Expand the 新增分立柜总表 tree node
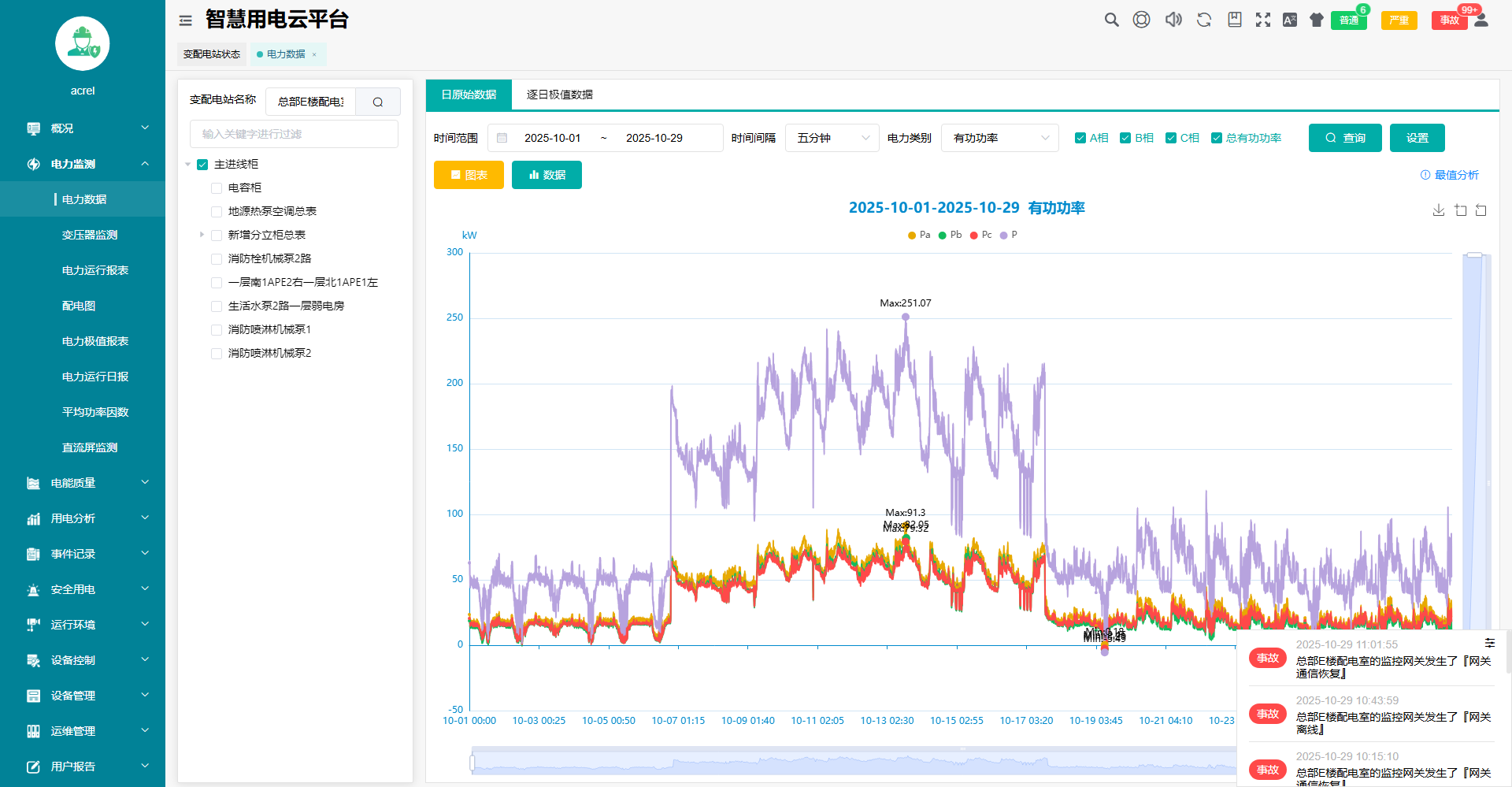 (x=202, y=235)
